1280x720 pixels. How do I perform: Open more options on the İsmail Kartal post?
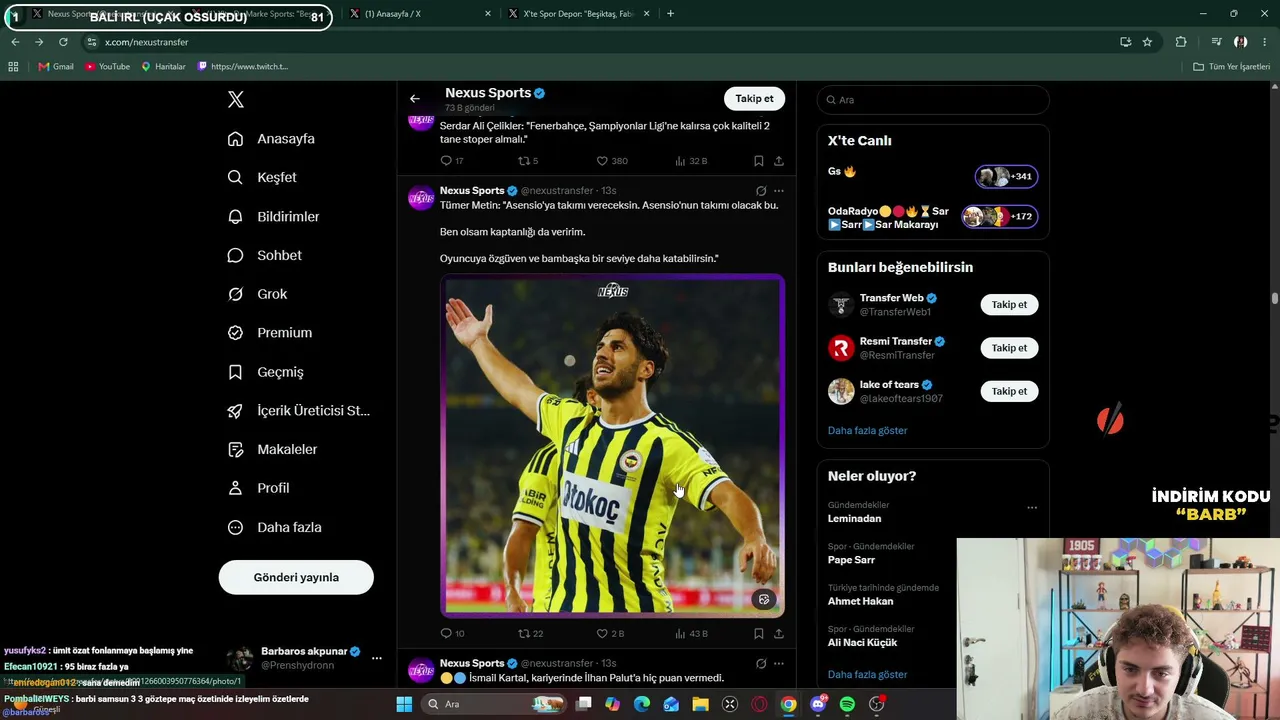[x=779, y=664]
